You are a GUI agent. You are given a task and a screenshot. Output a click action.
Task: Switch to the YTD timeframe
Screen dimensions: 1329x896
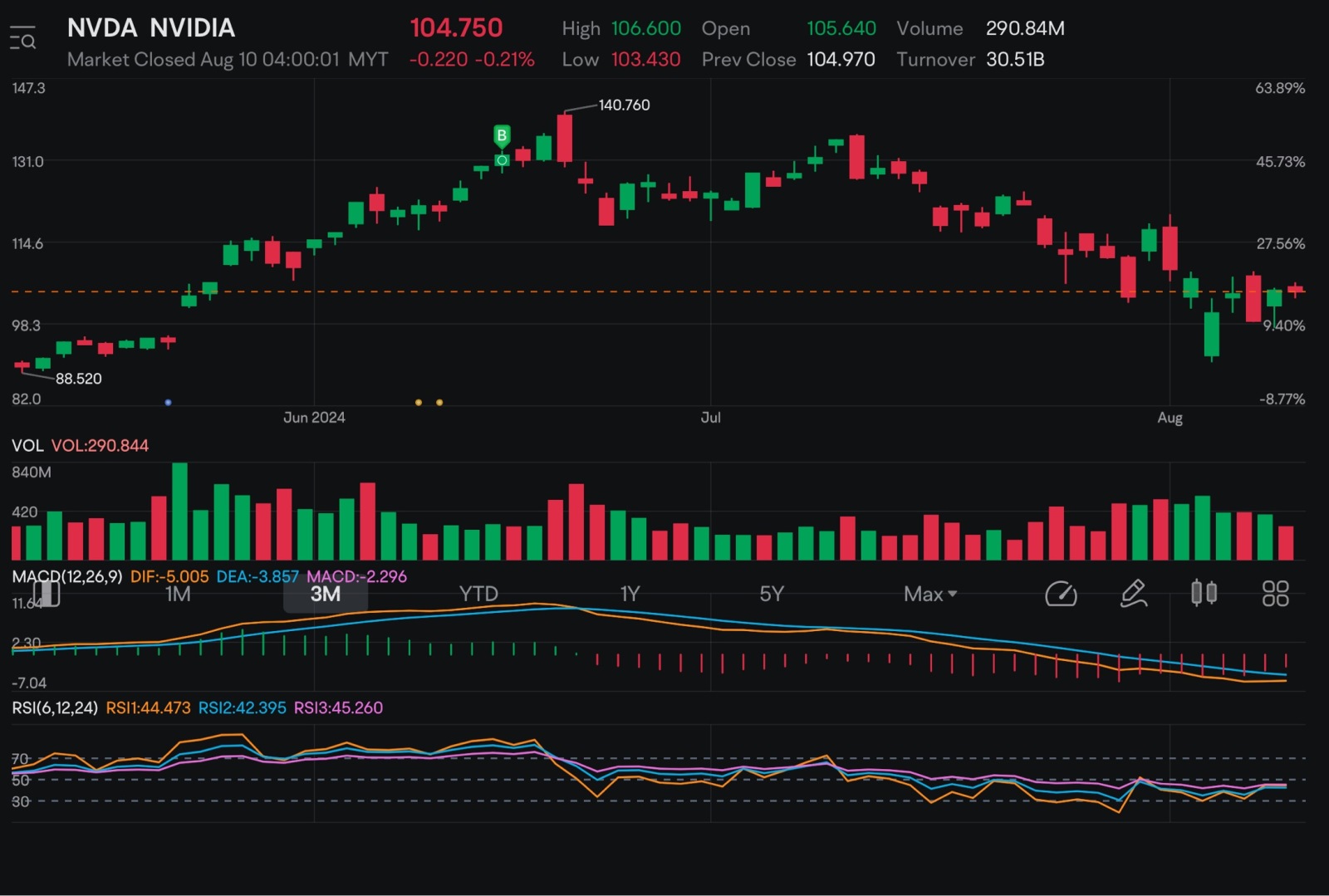pyautogui.click(x=478, y=594)
